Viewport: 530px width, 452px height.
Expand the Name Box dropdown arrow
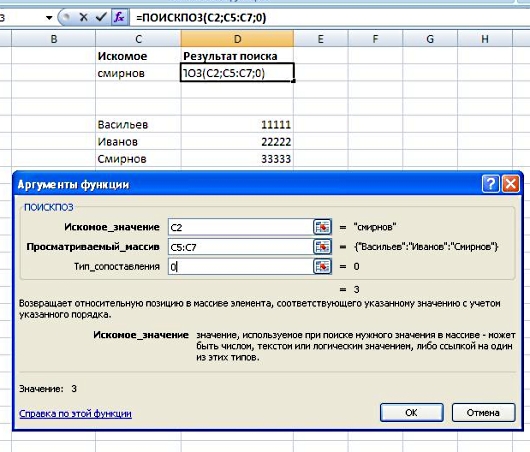49,18
